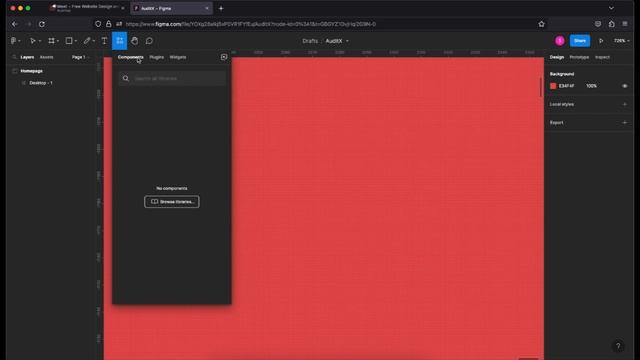Viewport: 640px width, 360px height.
Task: Switch to the first browser tab
Action: tap(87, 8)
